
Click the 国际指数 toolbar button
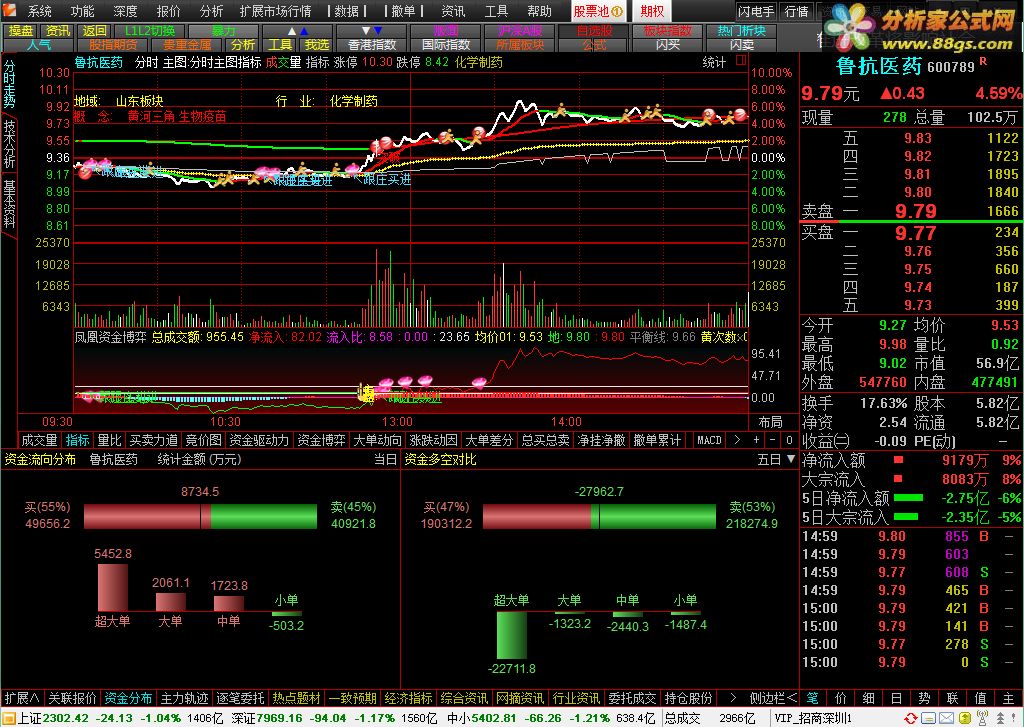(446, 45)
